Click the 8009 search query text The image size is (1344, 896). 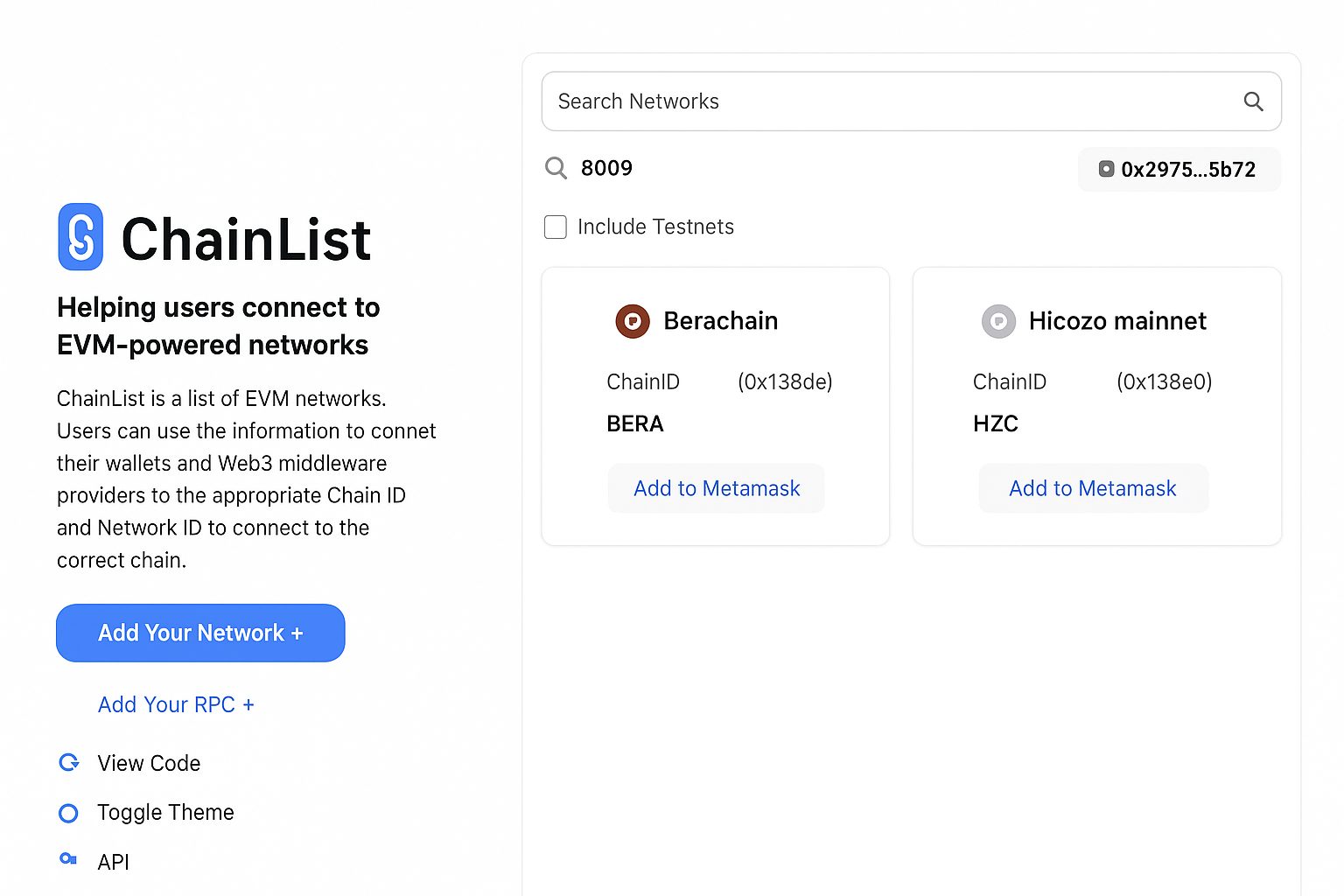point(606,168)
